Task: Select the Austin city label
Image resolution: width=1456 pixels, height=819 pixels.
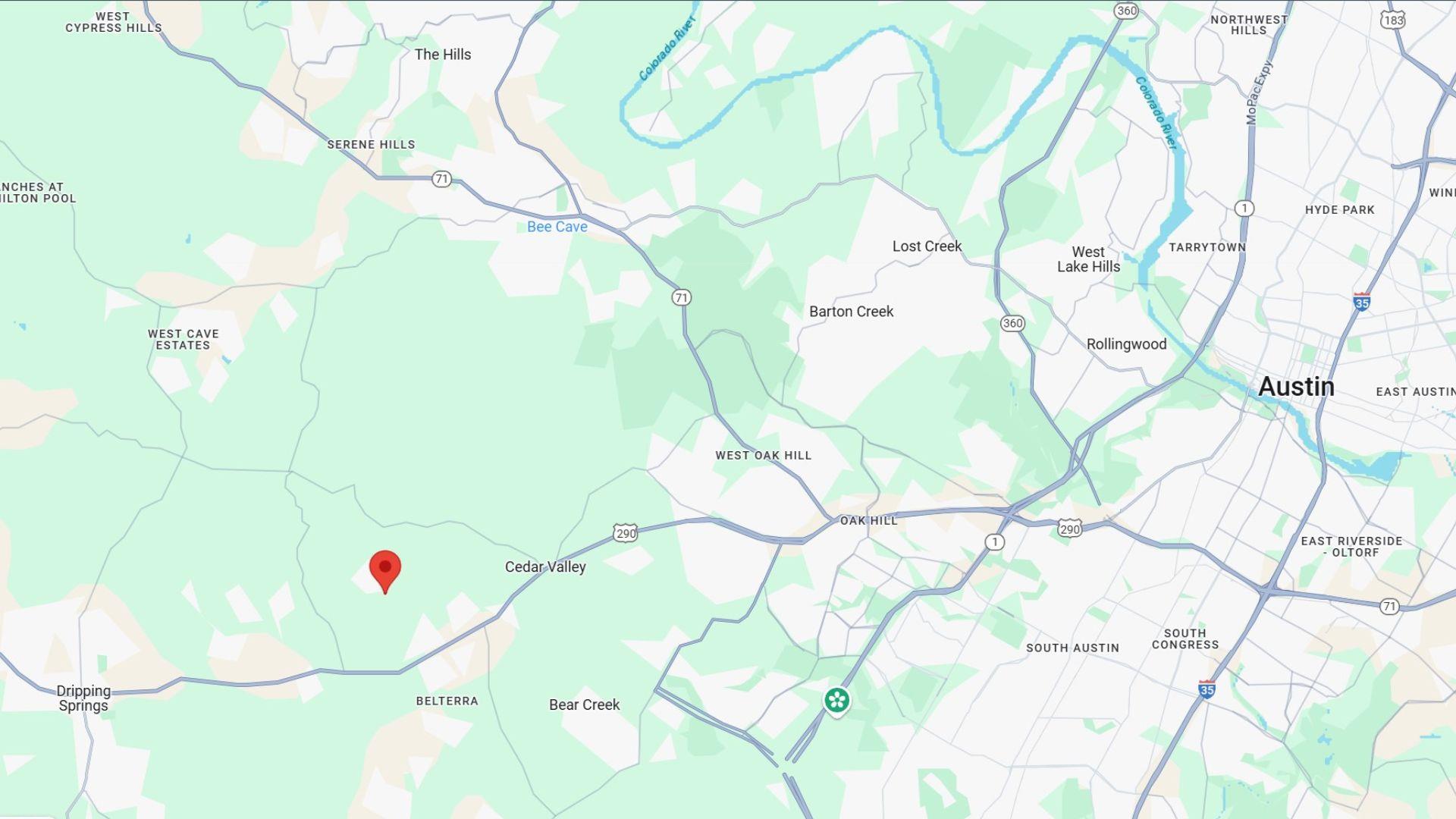Action: pos(1296,387)
